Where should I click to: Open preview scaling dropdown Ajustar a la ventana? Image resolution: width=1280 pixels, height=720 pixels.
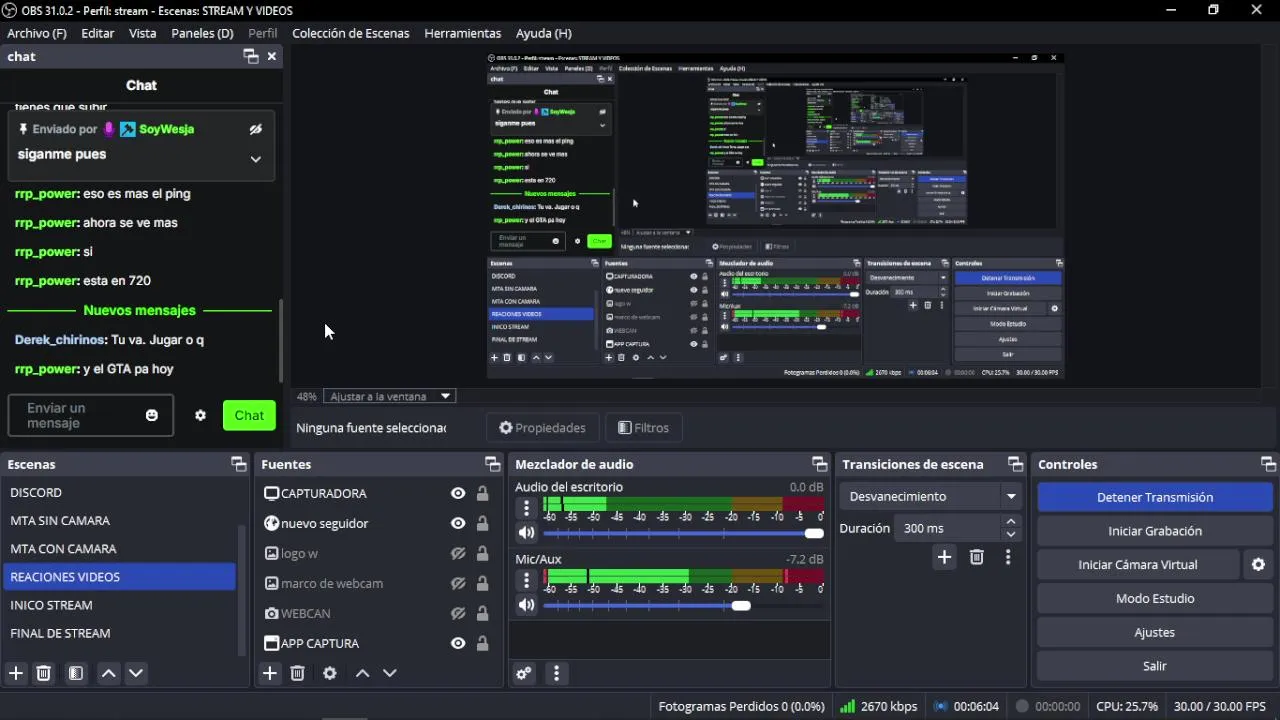point(390,396)
